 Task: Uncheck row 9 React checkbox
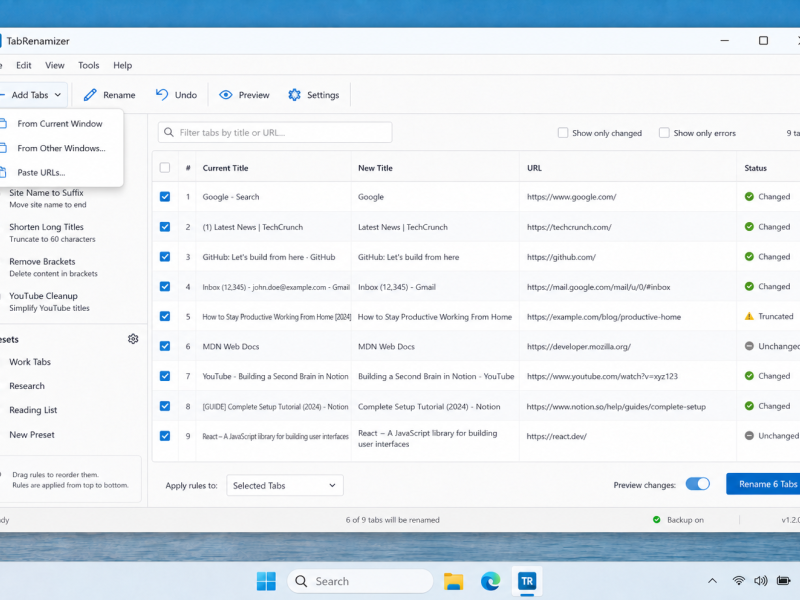[x=165, y=436]
